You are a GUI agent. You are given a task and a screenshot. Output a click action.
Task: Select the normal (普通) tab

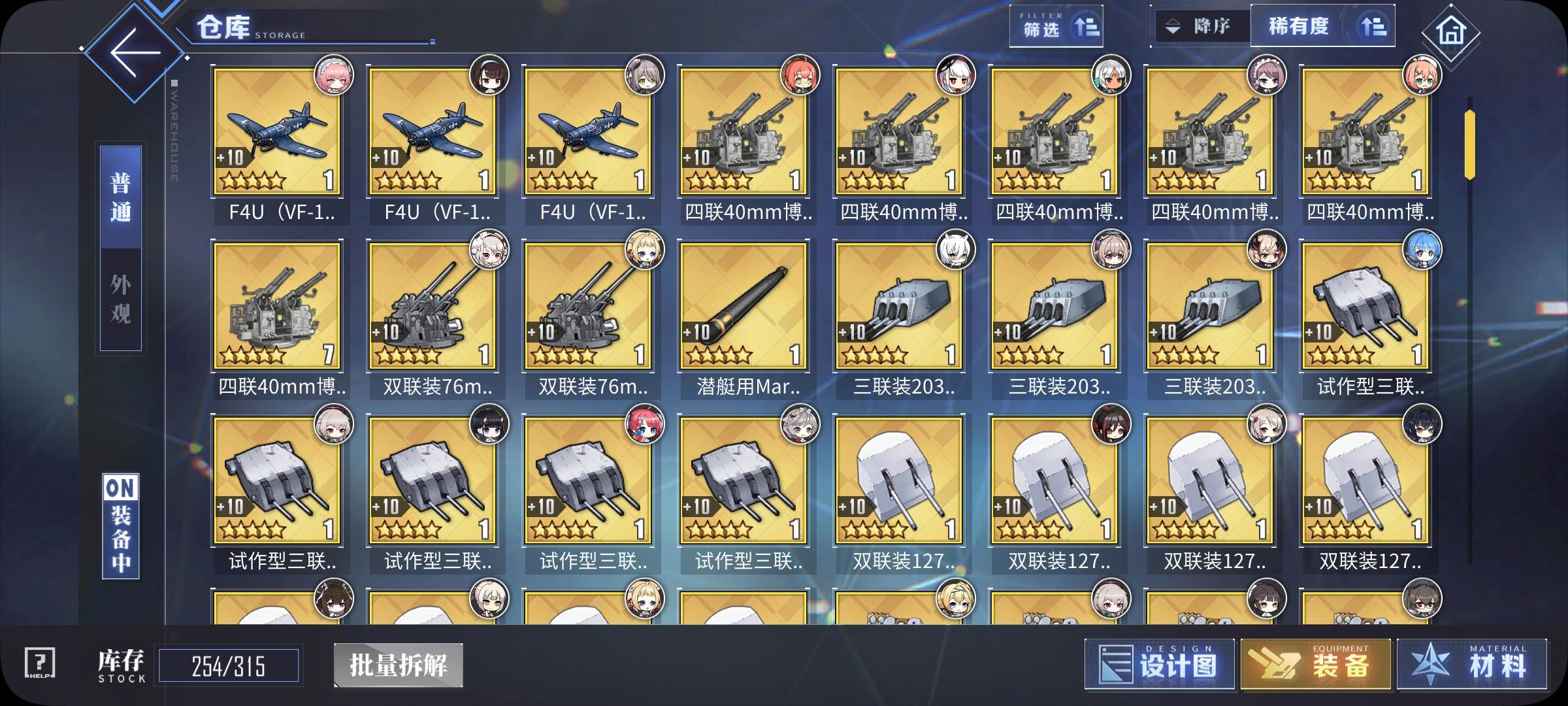click(121, 197)
